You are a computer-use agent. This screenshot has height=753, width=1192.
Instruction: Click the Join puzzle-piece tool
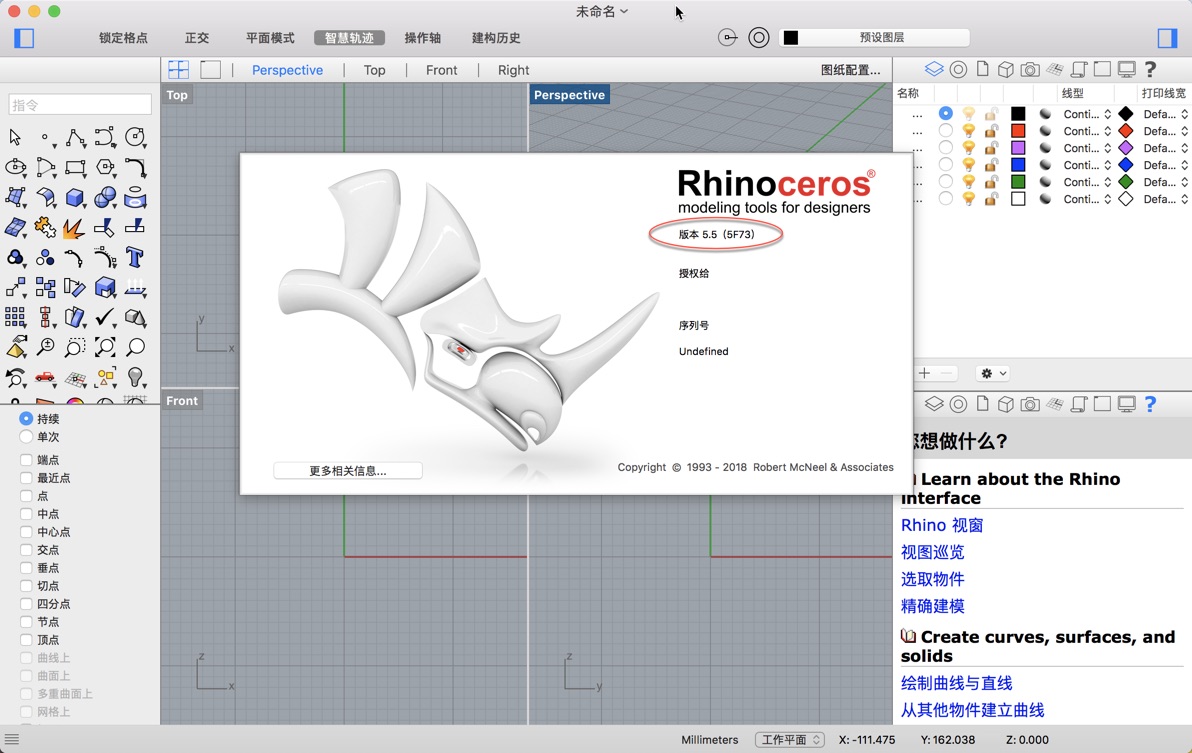coord(45,227)
